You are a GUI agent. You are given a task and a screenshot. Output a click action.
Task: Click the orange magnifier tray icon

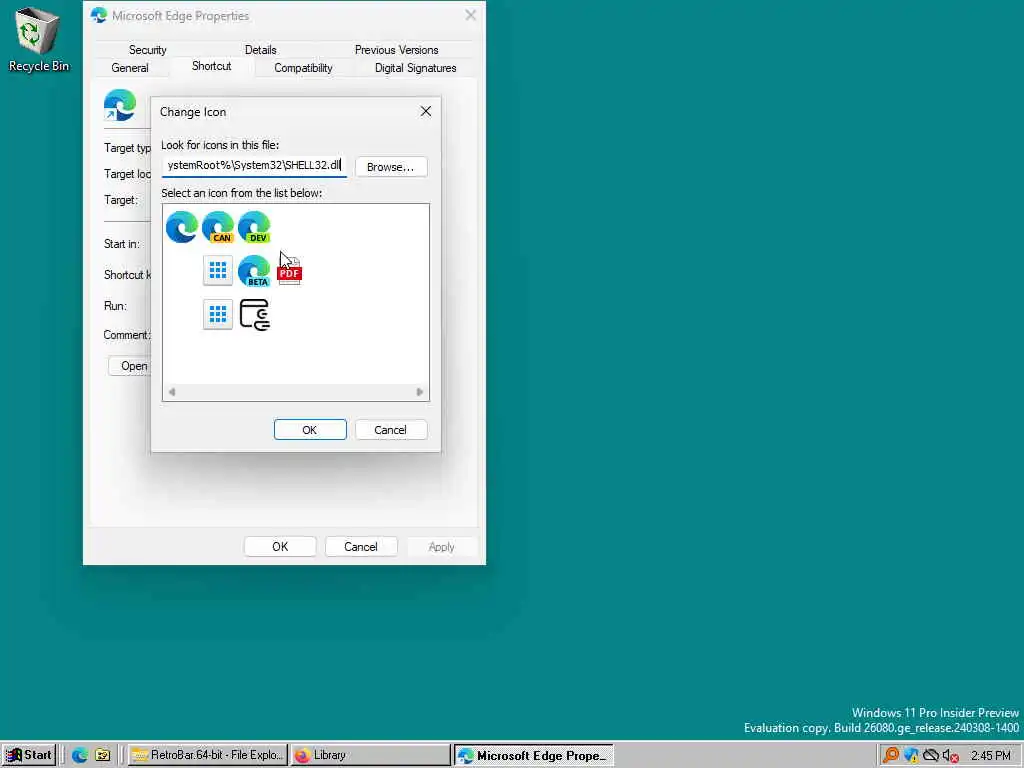tap(890, 756)
